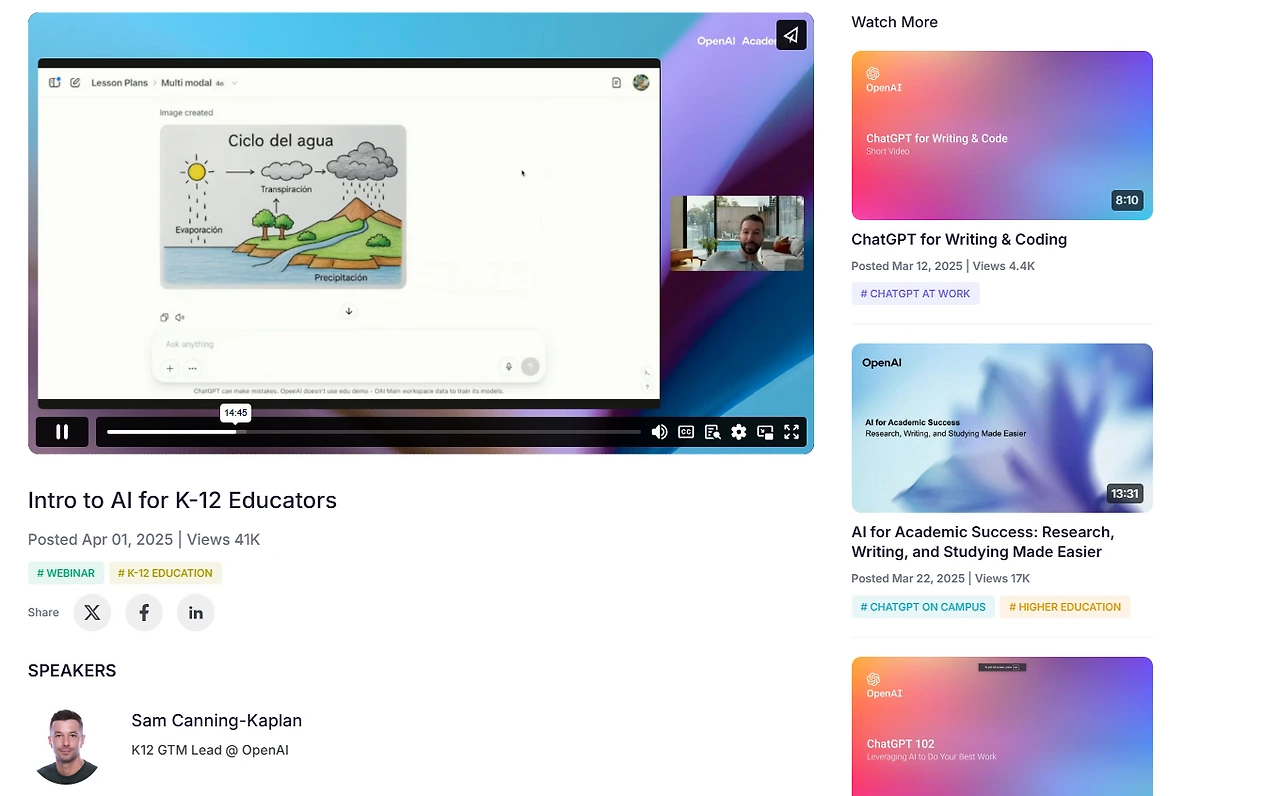Click the 13:31 duration badge

click(x=1125, y=493)
